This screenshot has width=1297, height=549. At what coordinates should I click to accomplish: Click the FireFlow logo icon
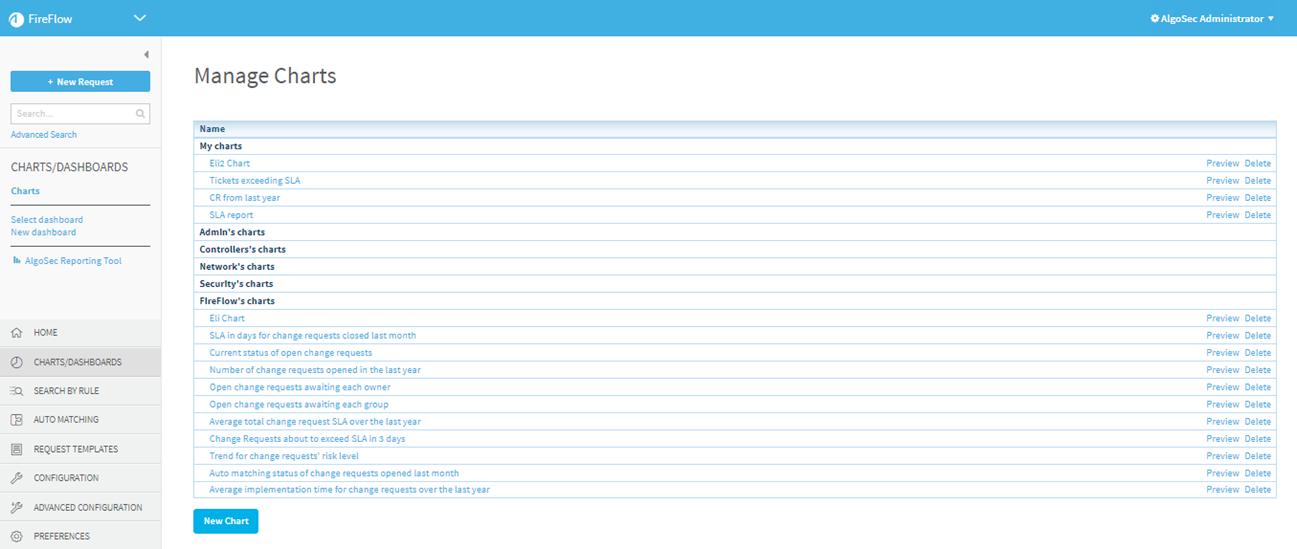coord(16,19)
